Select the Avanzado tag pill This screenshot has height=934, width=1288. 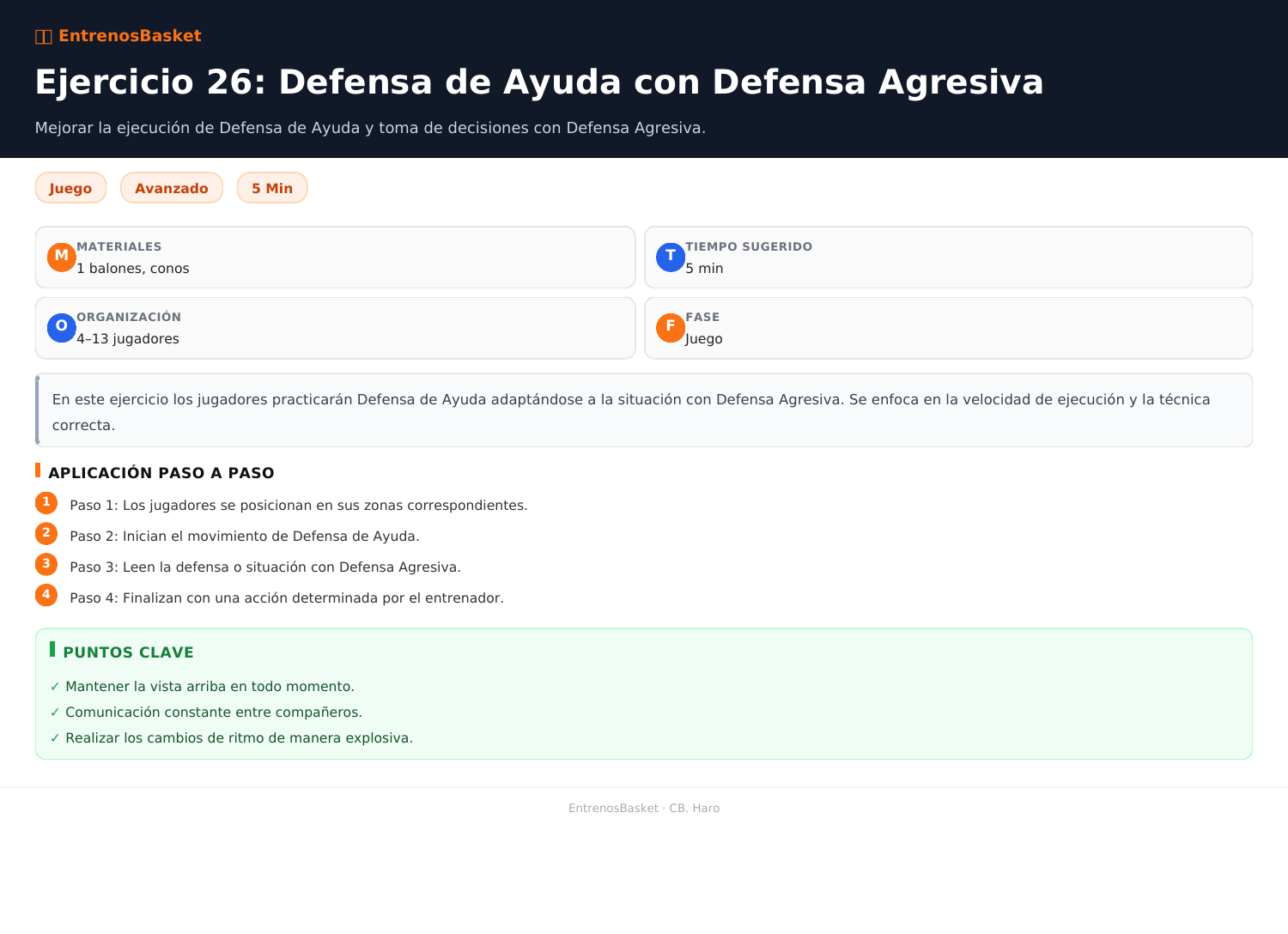tap(172, 188)
